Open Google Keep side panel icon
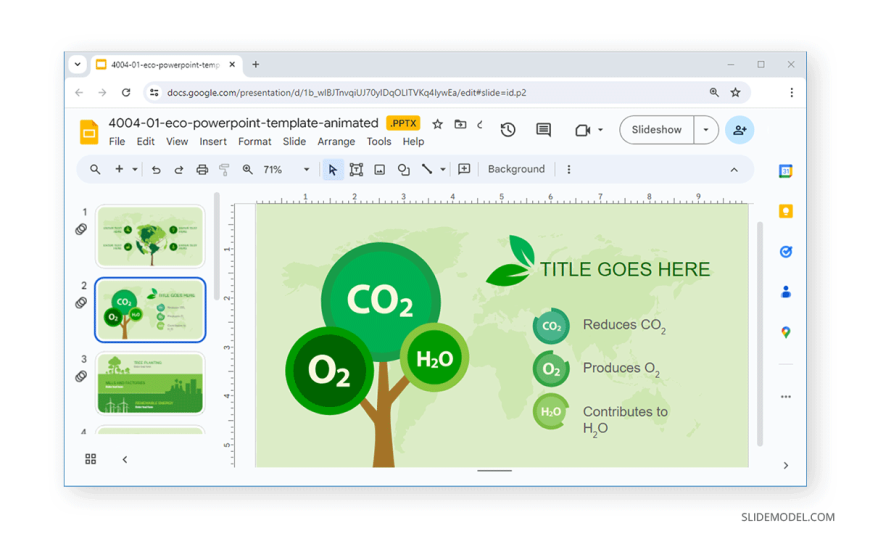 [786, 211]
